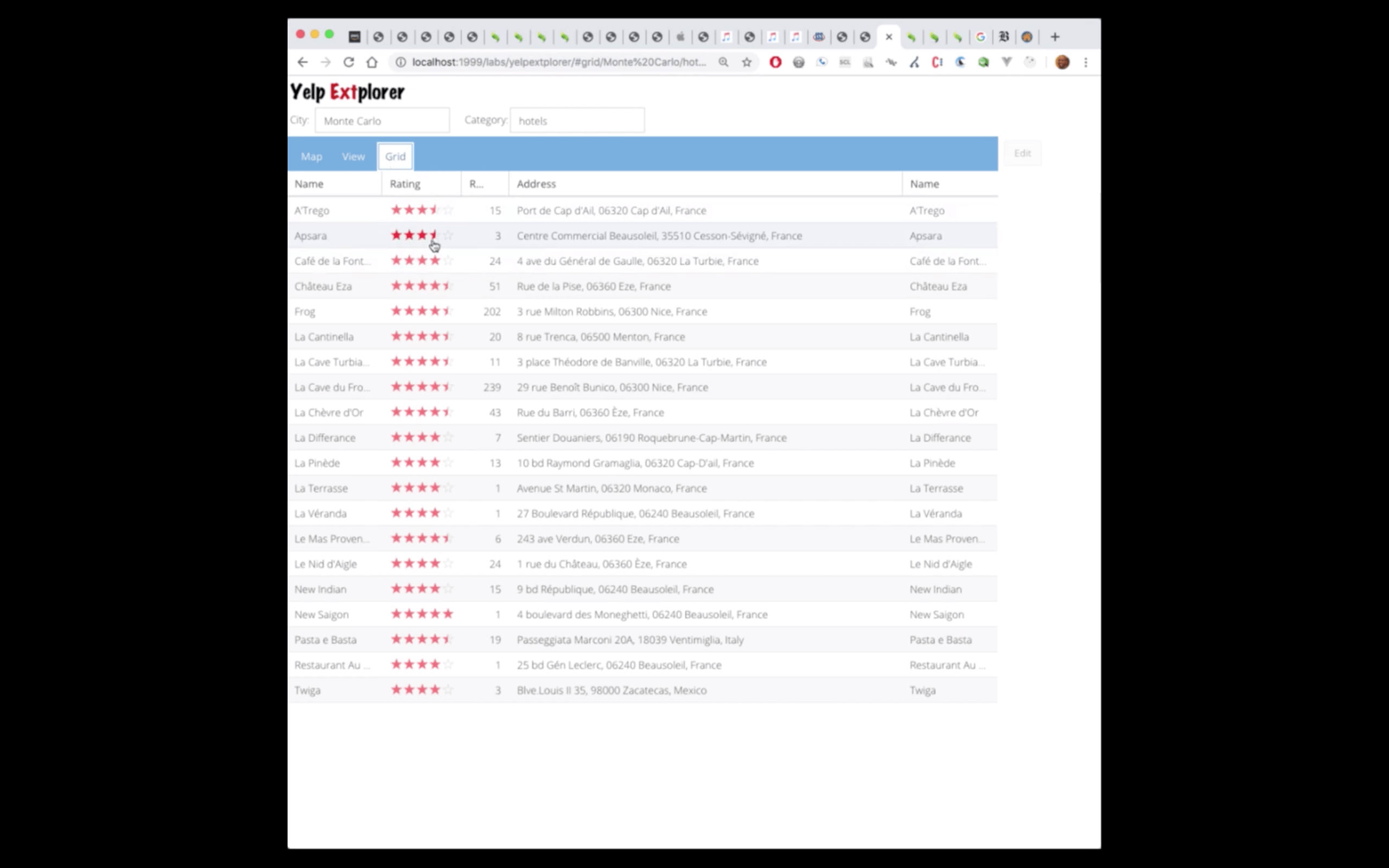The image size is (1389, 868).
Task: Select address 'Rue de la Pise, 06360 Eze, France'
Action: coord(594,286)
